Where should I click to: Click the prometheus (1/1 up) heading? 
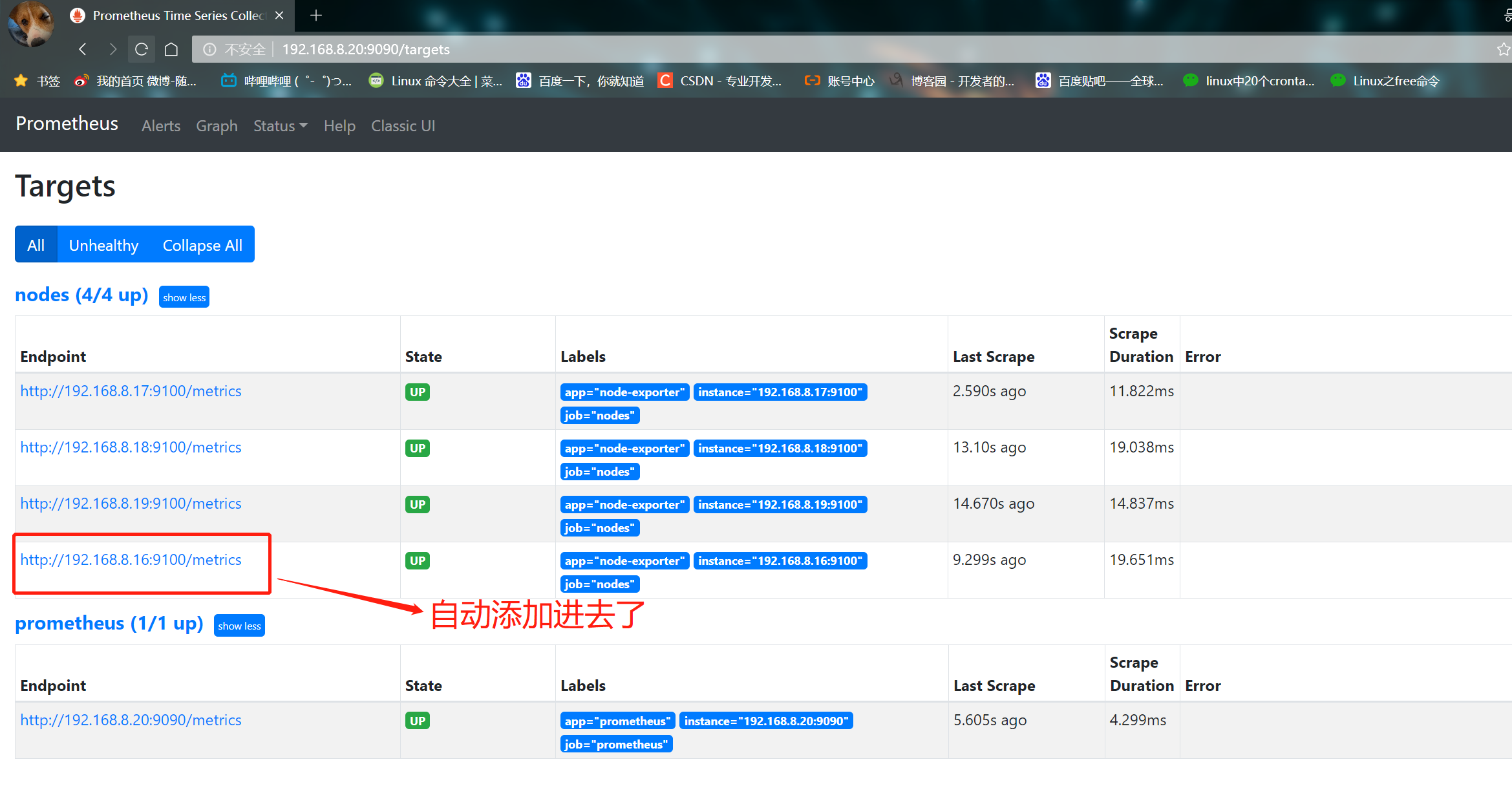pos(109,623)
